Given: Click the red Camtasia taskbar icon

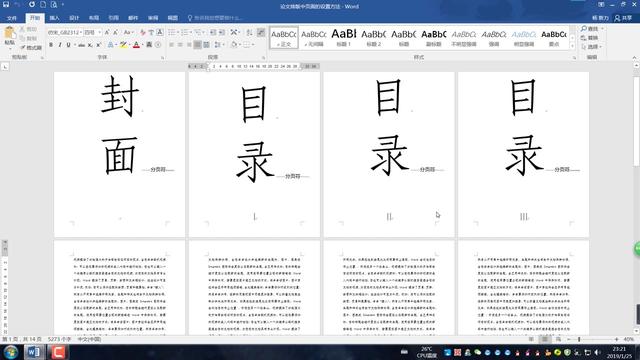Looking at the screenshot, I should pyautogui.click(x=58, y=352).
